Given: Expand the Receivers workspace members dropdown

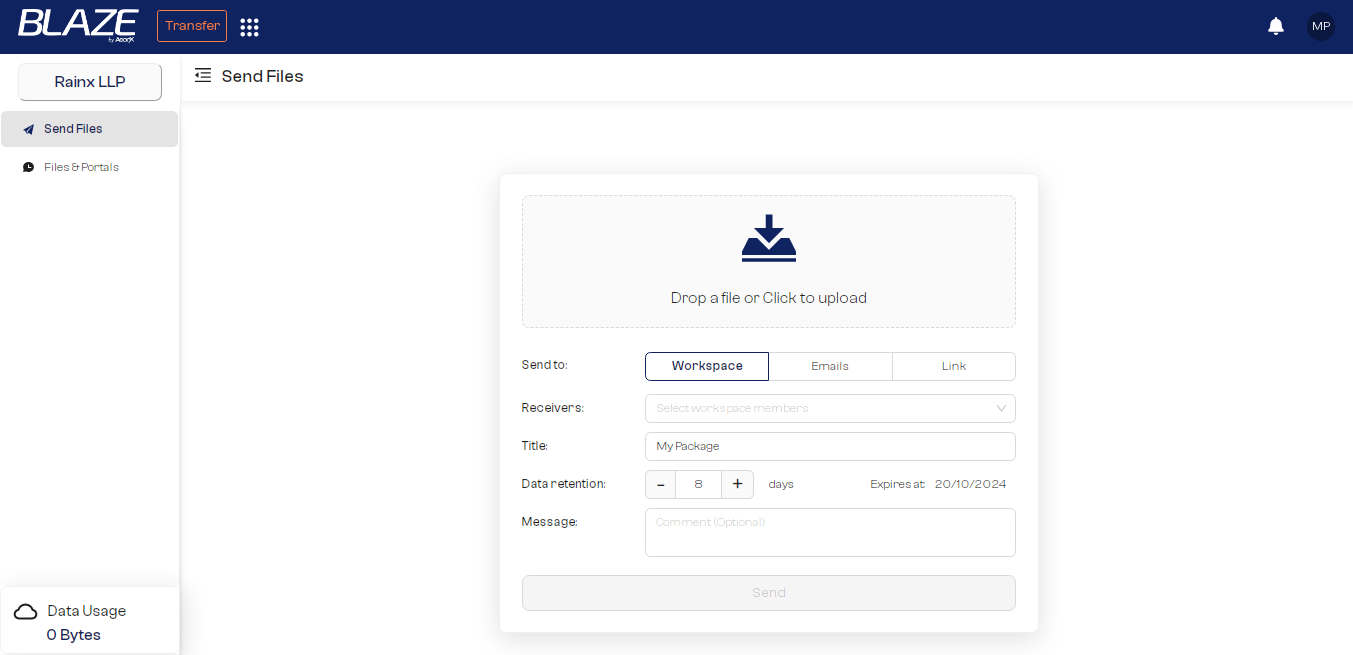Looking at the screenshot, I should pos(830,408).
